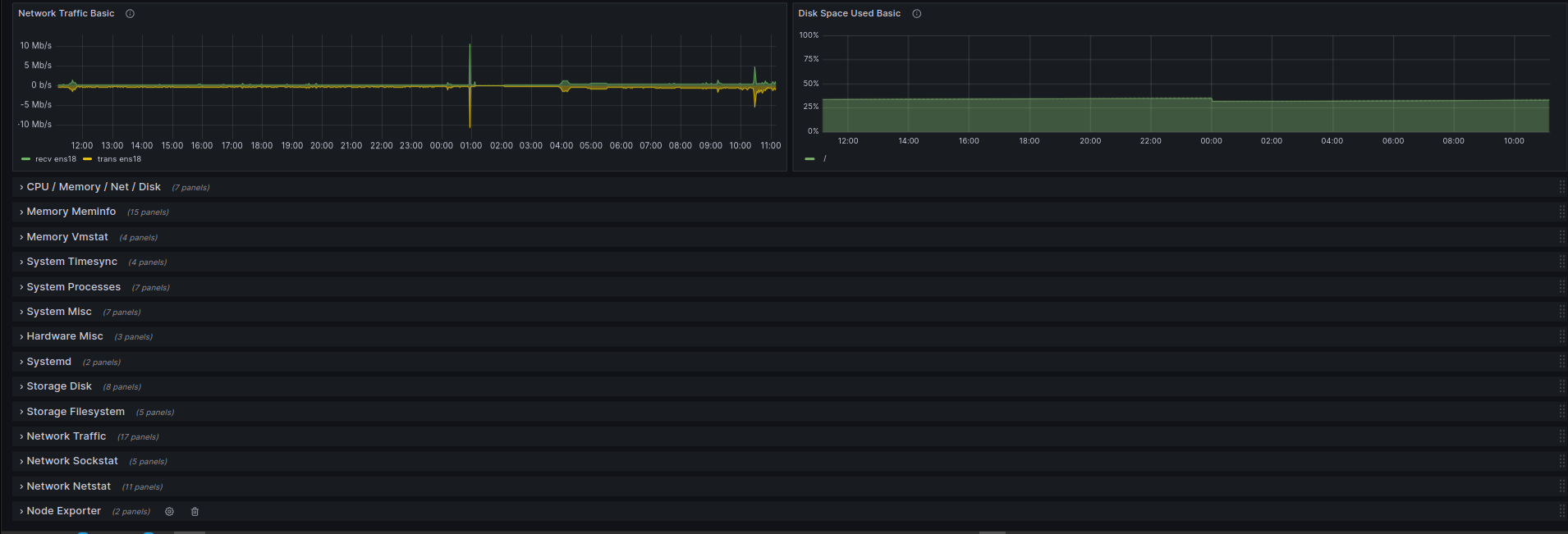Image resolution: width=1568 pixels, height=534 pixels.
Task: Click the "23:00" x-axis label in network graph
Action: [411, 146]
